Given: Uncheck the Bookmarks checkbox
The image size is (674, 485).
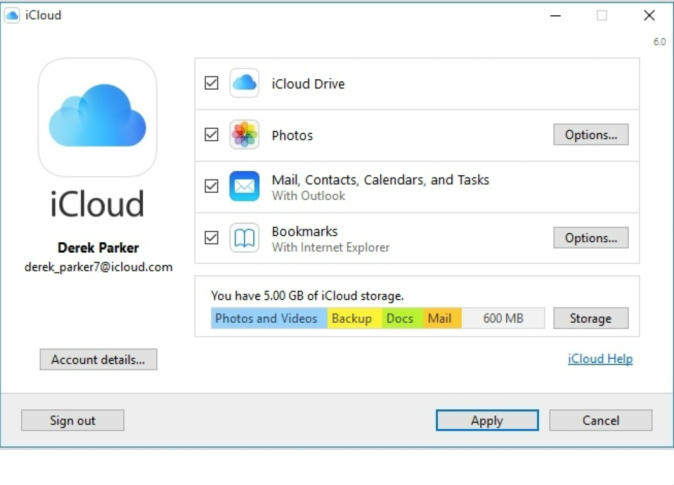Looking at the screenshot, I should 211,238.
